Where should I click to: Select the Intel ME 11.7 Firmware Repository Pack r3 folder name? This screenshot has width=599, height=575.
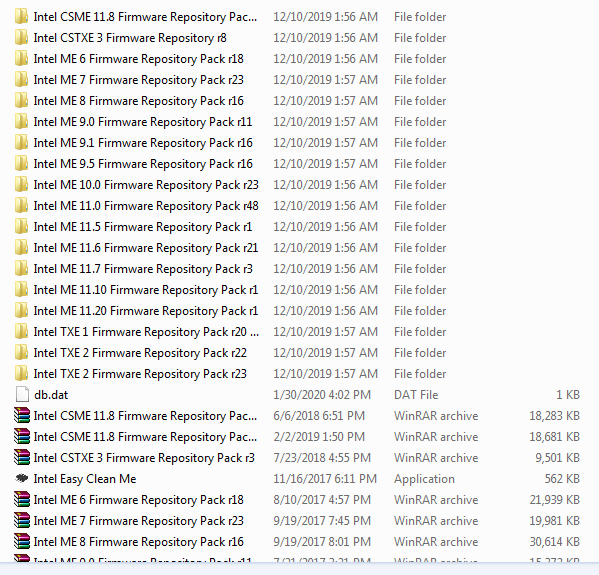click(x=143, y=269)
